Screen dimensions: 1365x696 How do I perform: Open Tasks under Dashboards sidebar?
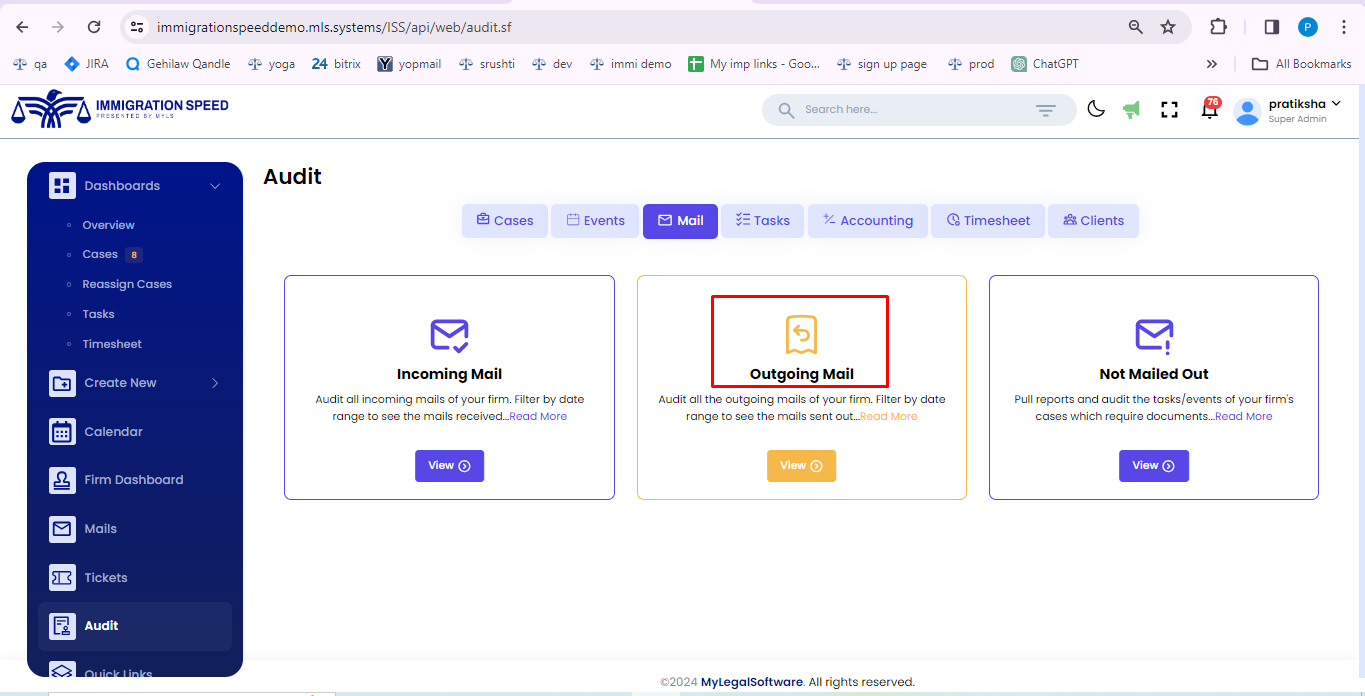pyautogui.click(x=98, y=314)
